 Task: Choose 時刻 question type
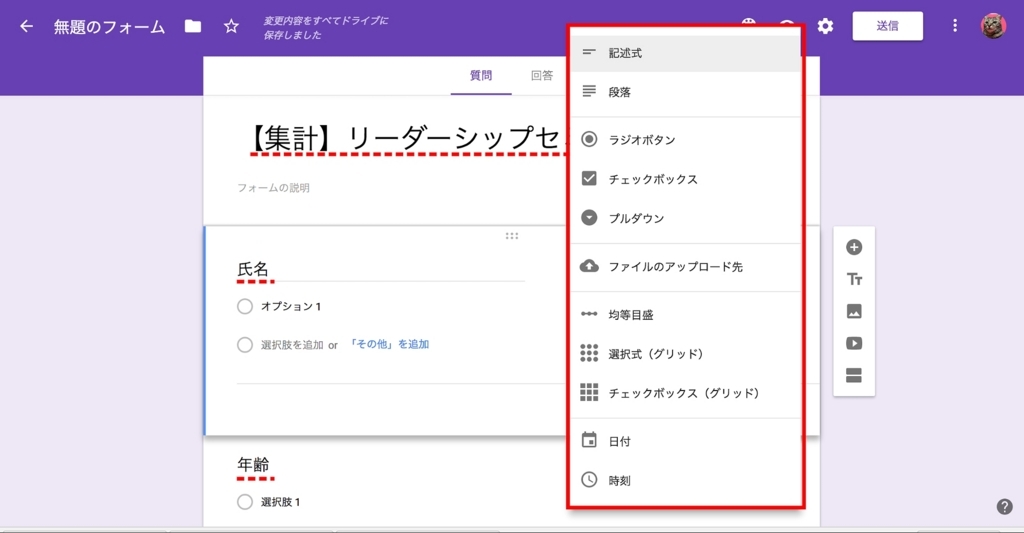(686, 481)
